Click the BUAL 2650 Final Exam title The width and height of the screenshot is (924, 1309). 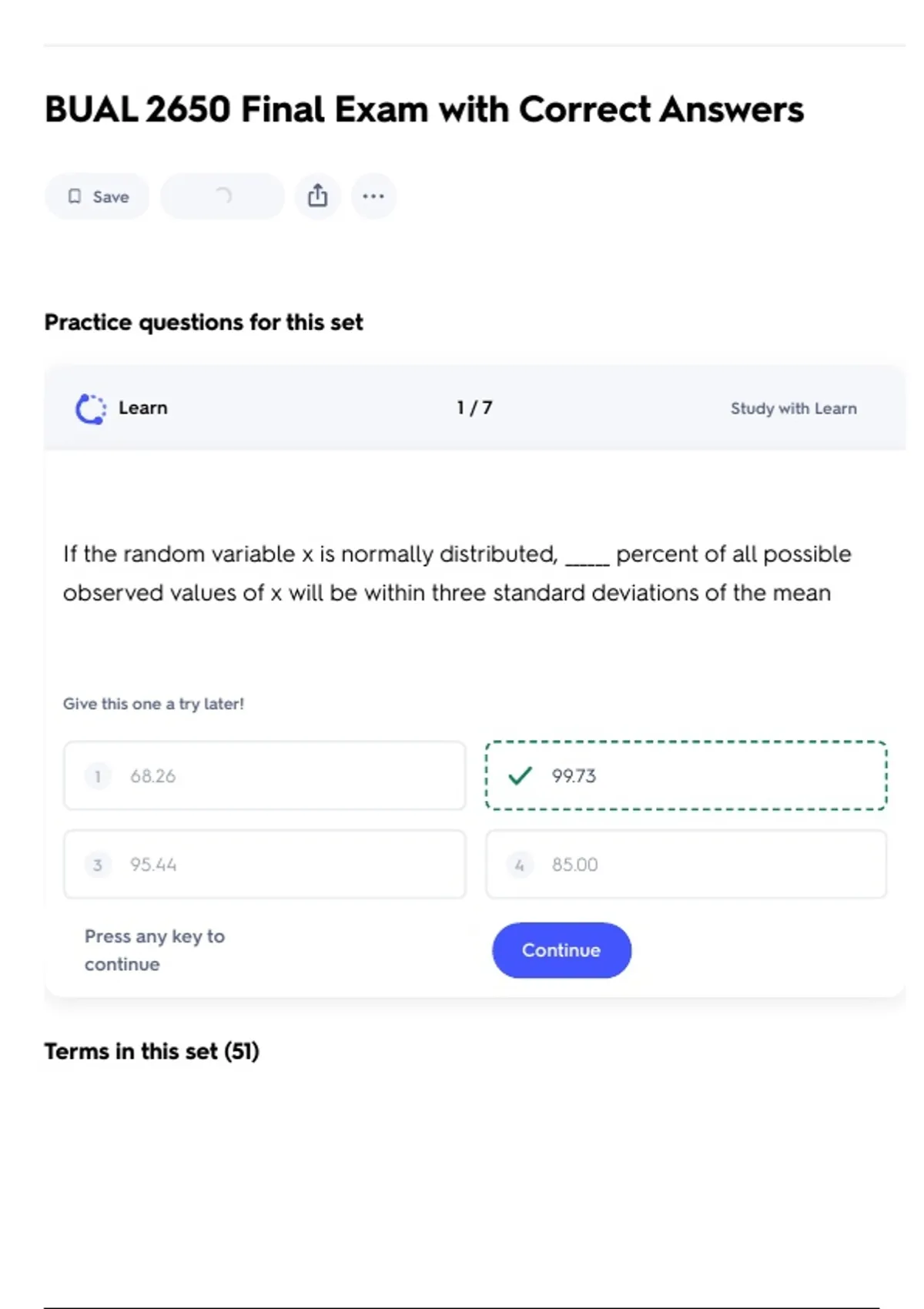(424, 109)
